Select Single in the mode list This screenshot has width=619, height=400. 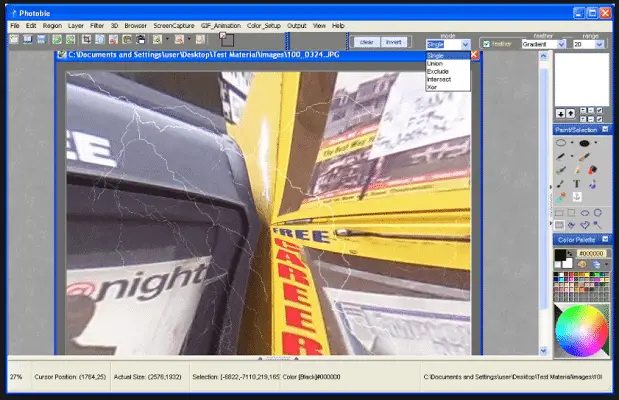click(x=448, y=56)
